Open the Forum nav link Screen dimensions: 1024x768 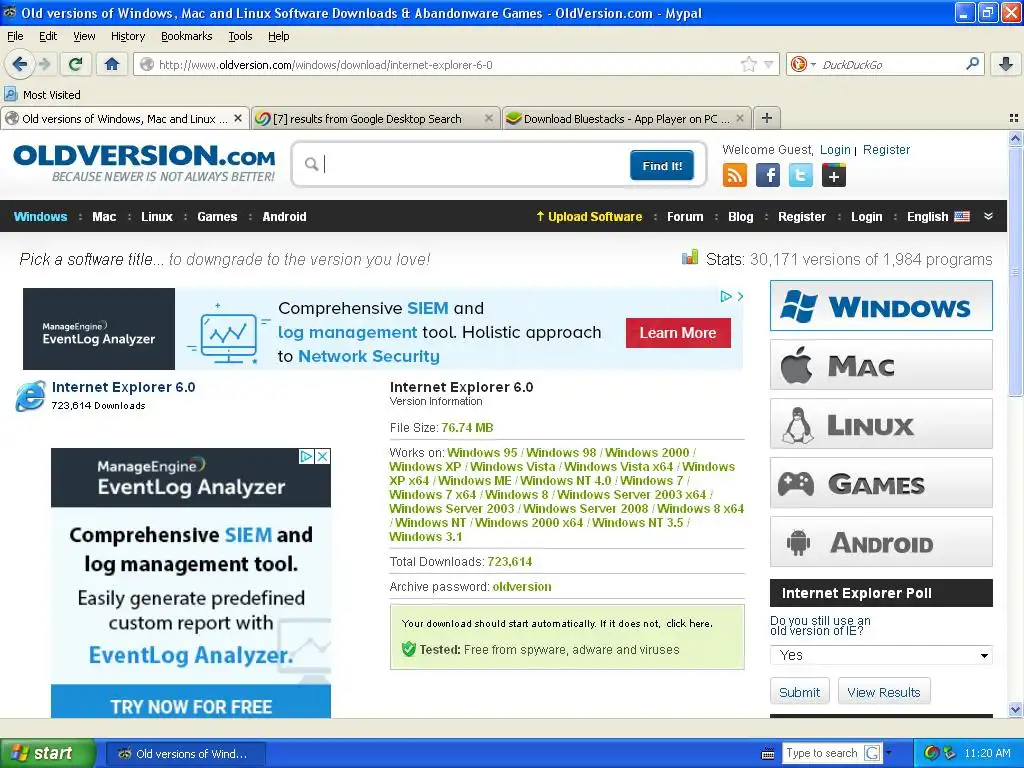click(685, 217)
